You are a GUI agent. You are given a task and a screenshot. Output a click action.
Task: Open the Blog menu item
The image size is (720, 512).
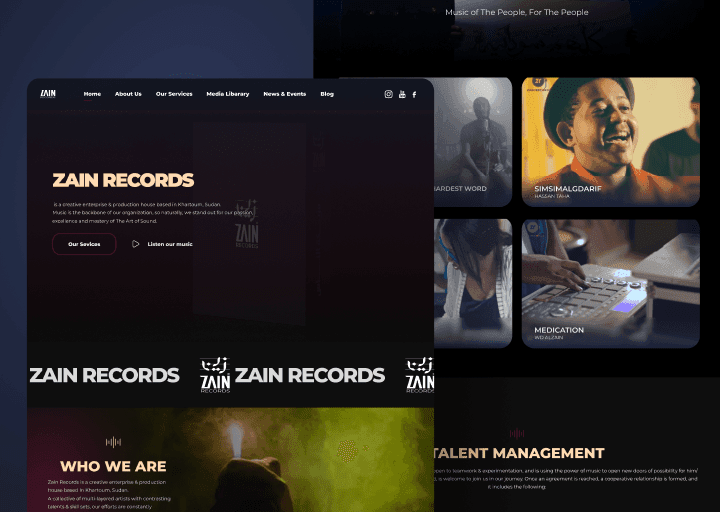click(327, 94)
